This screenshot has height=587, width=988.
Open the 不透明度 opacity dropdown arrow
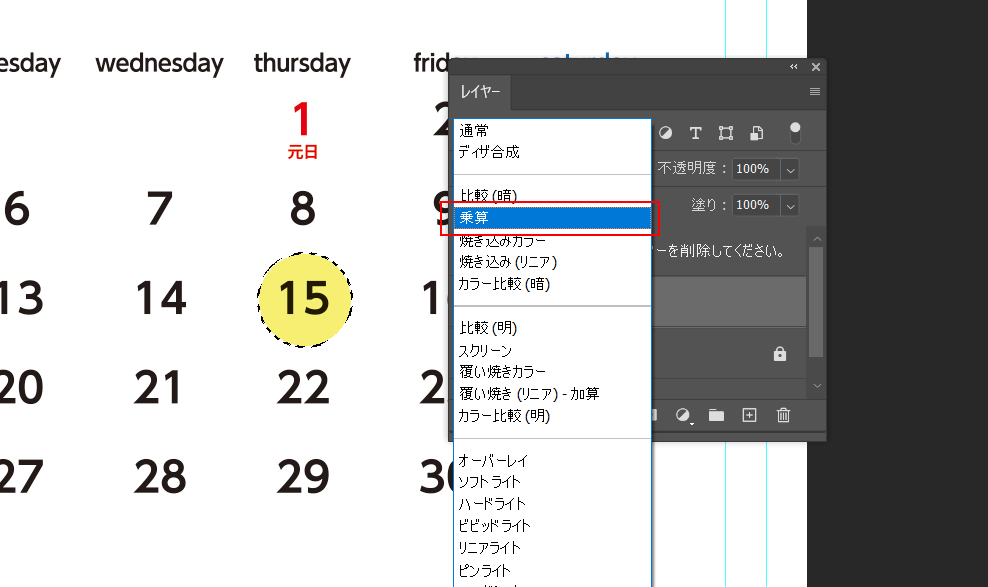790,170
